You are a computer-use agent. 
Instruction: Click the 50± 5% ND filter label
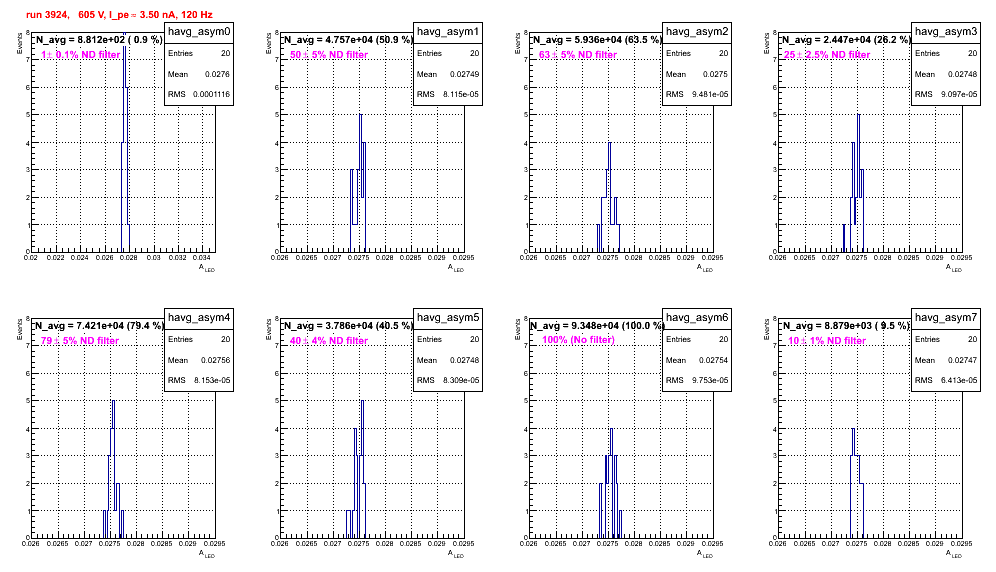click(x=329, y=55)
